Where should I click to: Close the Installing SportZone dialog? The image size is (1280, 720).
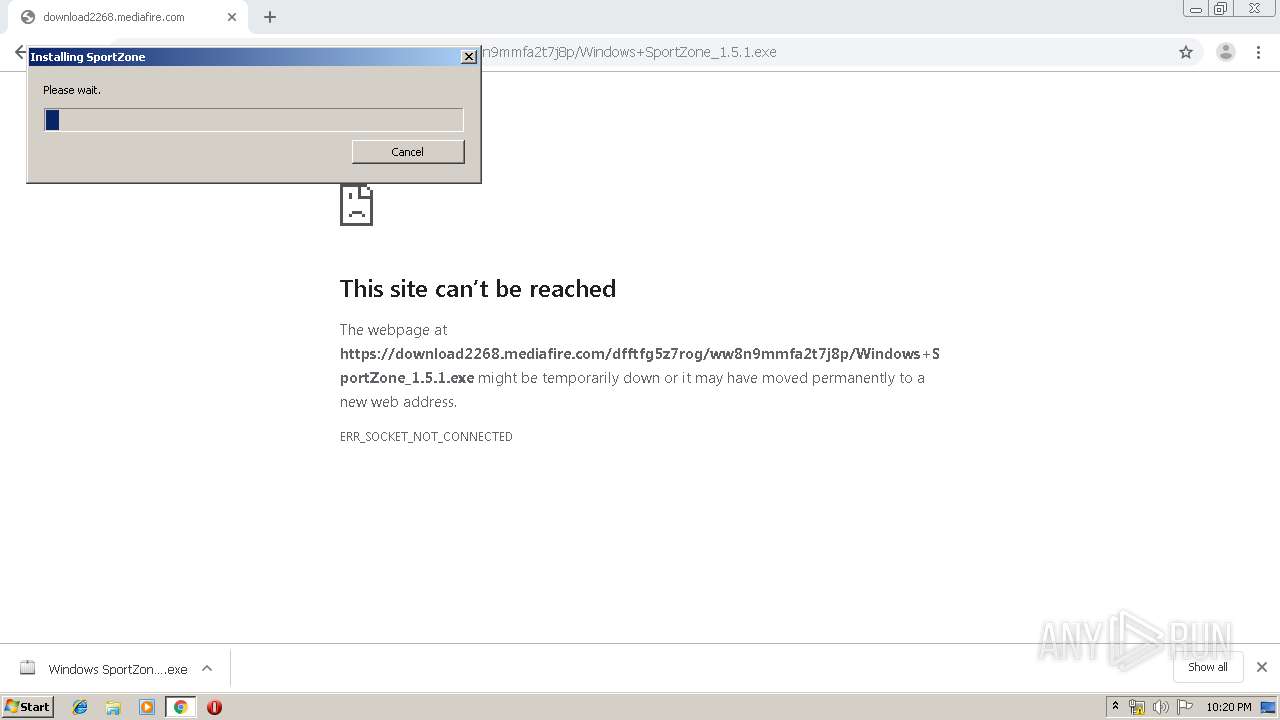pos(469,57)
